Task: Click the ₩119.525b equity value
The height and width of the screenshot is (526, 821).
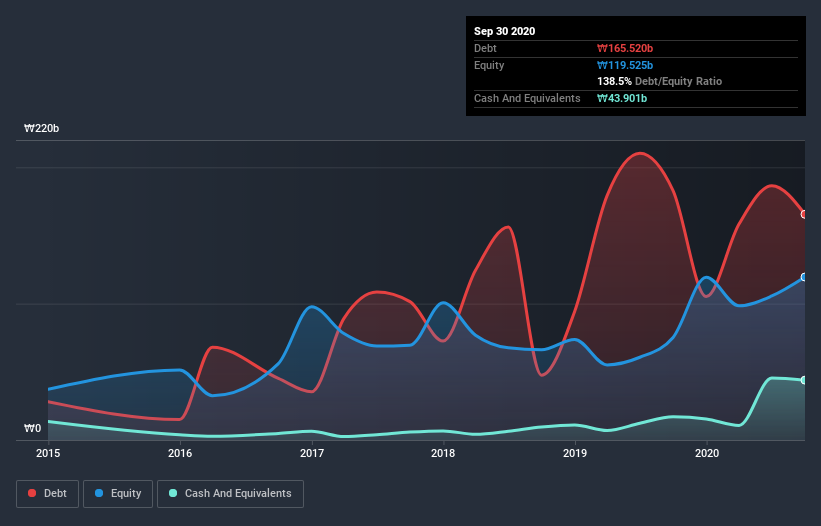Action: pos(625,65)
